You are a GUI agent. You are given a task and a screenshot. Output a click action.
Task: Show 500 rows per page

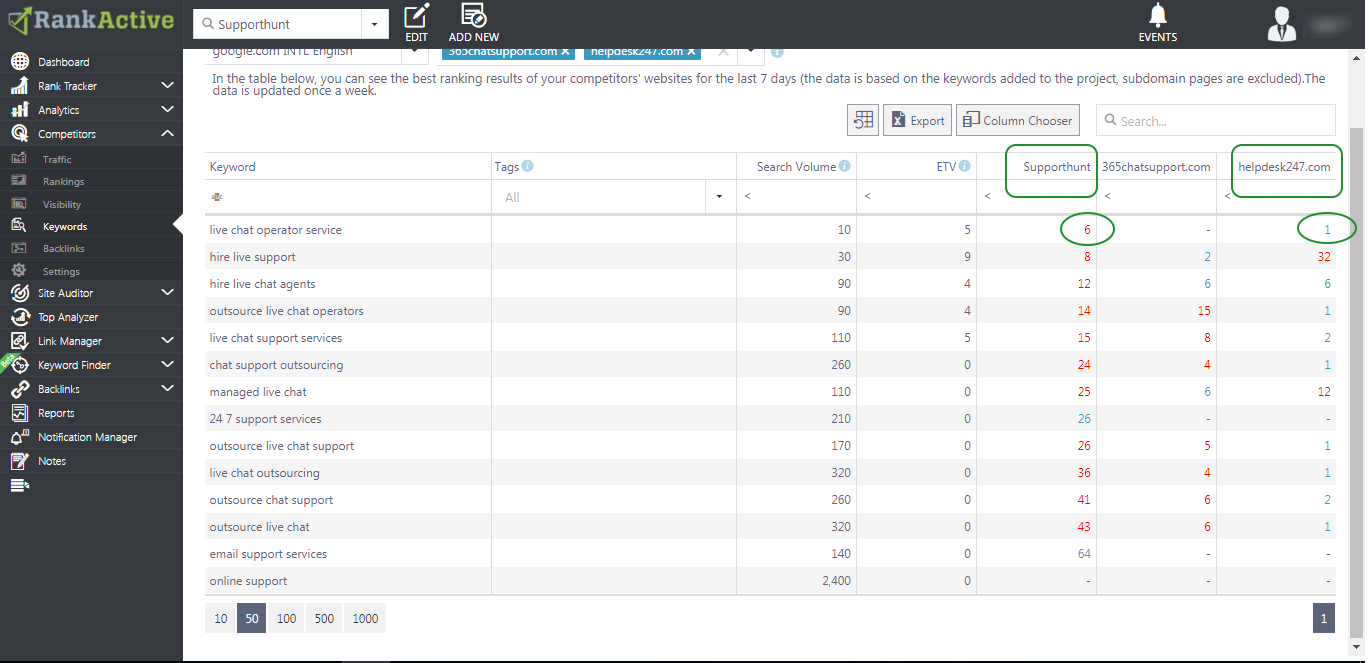click(x=324, y=618)
